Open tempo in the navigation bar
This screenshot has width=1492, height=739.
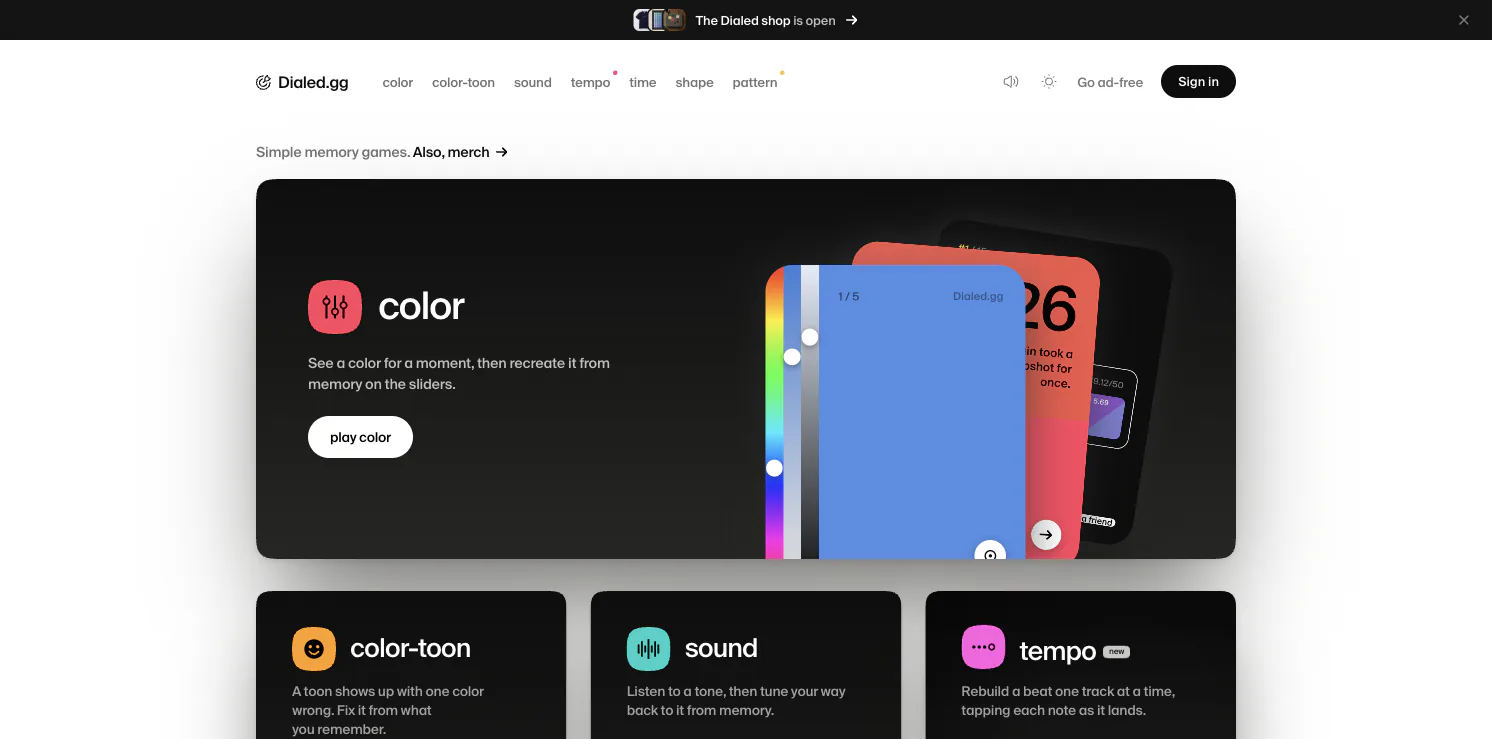[x=590, y=83]
